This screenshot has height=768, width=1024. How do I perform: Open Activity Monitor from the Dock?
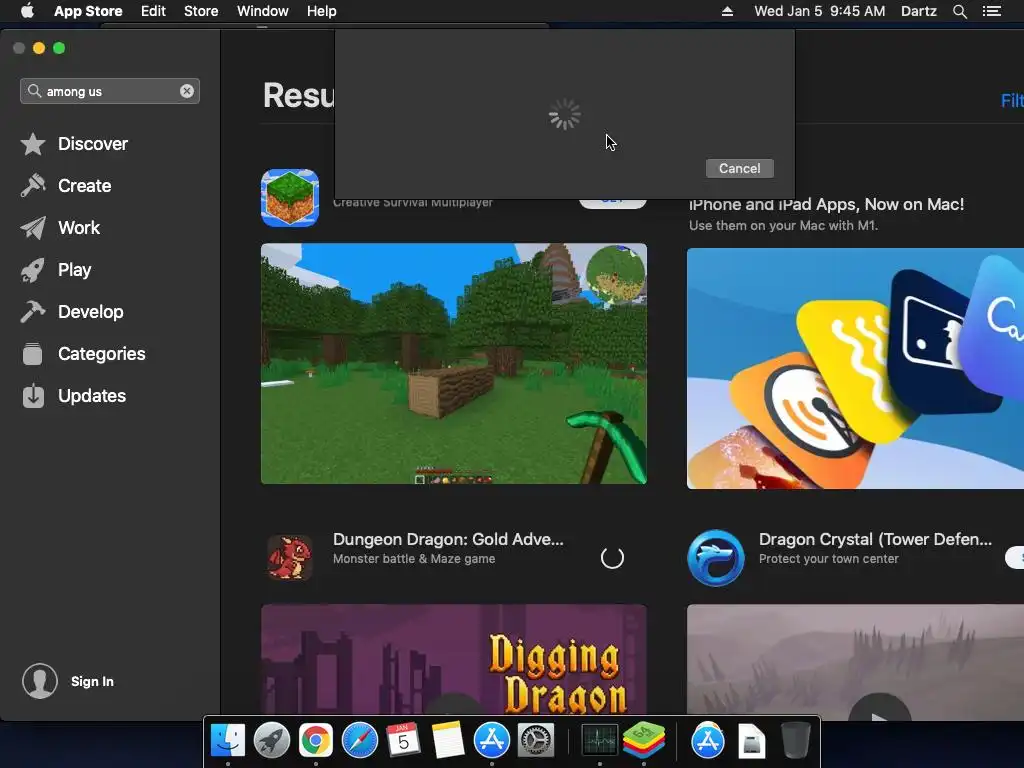coord(600,741)
